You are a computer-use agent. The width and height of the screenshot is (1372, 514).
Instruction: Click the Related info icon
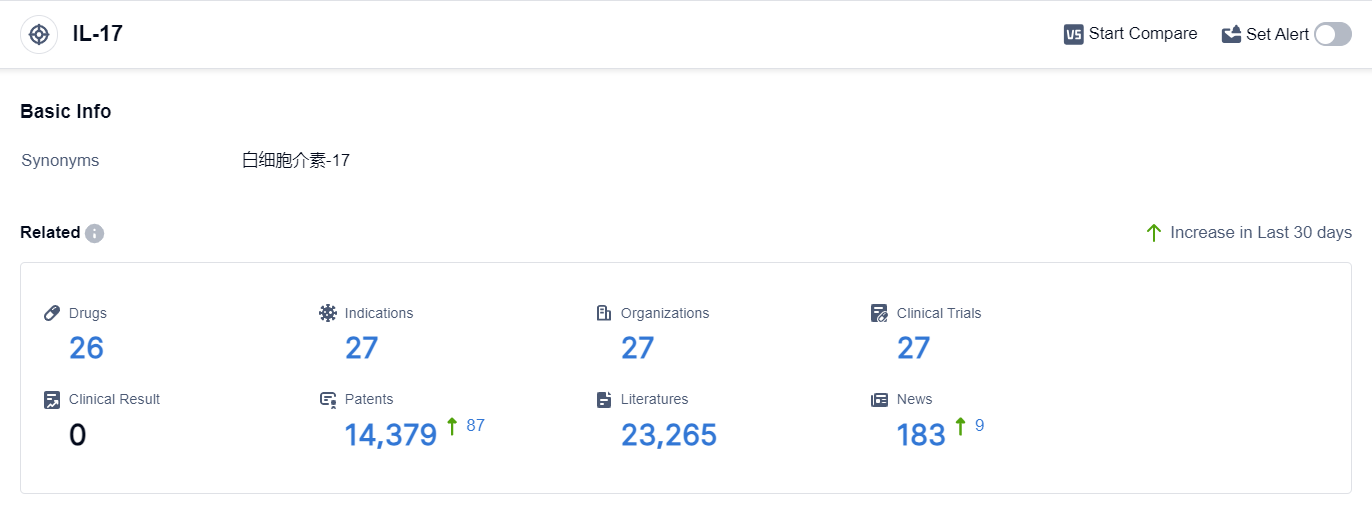tap(95, 233)
